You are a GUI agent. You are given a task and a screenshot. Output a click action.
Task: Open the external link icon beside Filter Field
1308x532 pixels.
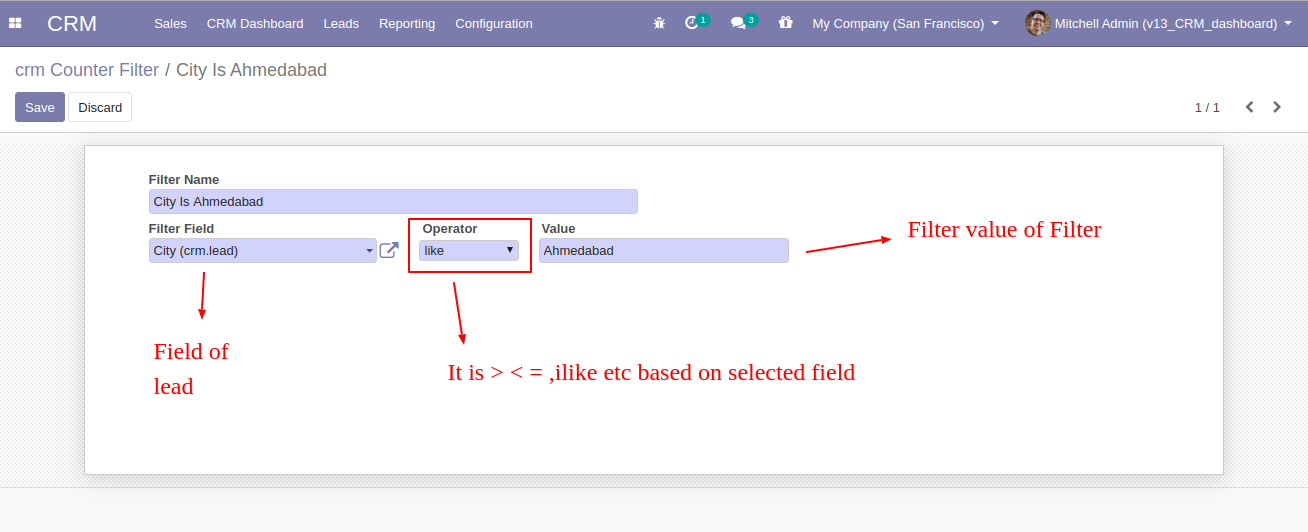point(389,250)
